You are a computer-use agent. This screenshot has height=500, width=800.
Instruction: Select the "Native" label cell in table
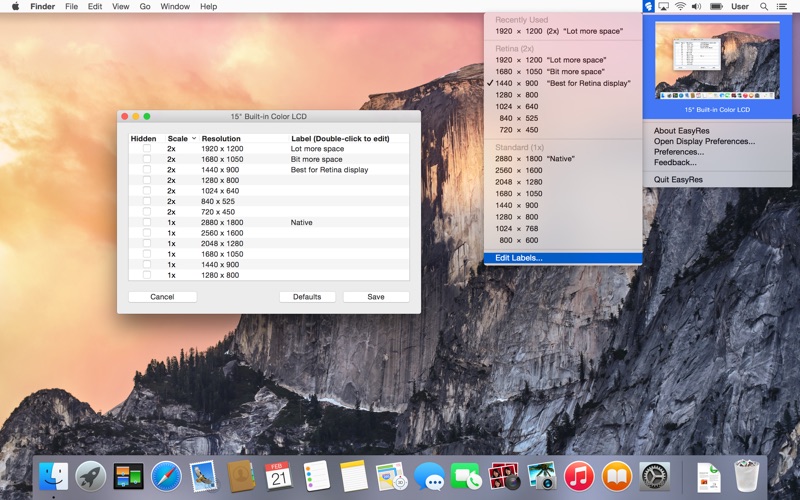coord(302,222)
